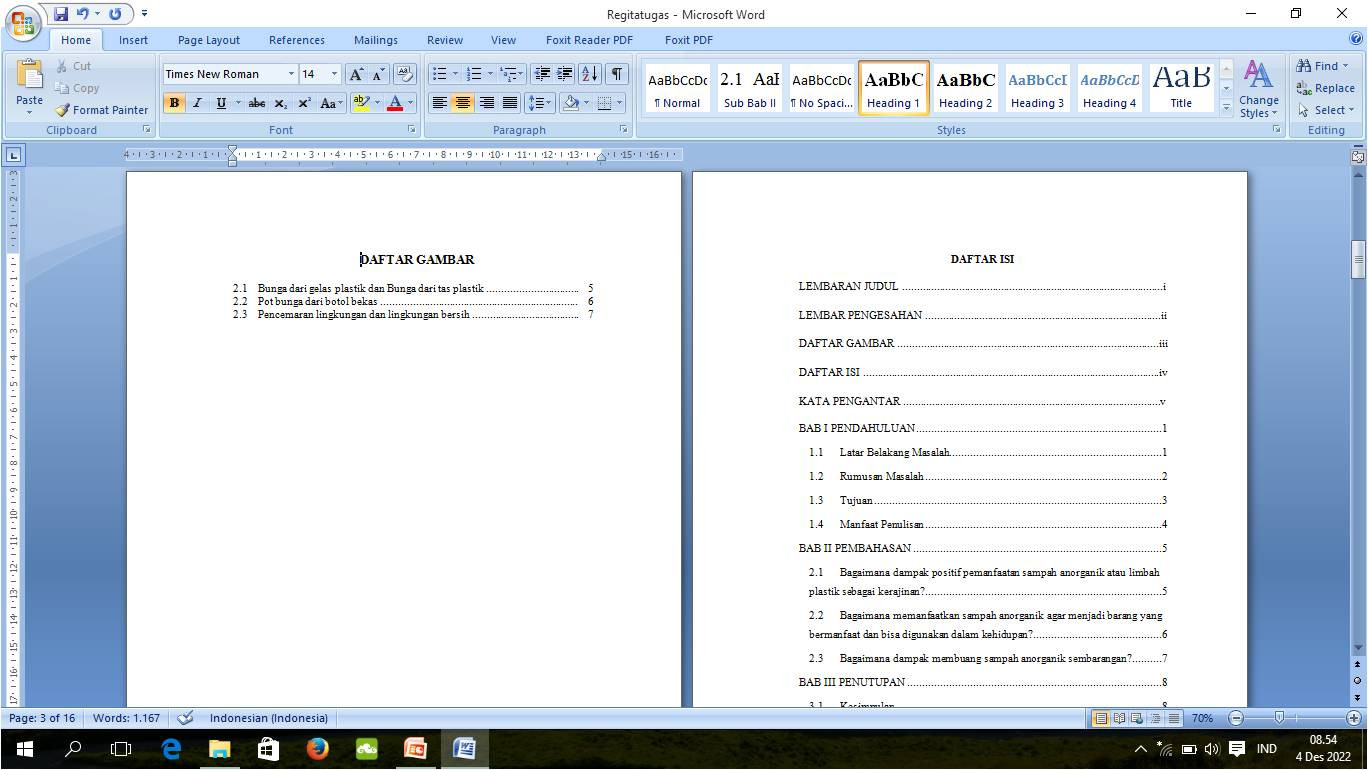Viewport: 1368px width, 770px height.
Task: Open the Paragraph dialog launcher
Action: tap(624, 130)
